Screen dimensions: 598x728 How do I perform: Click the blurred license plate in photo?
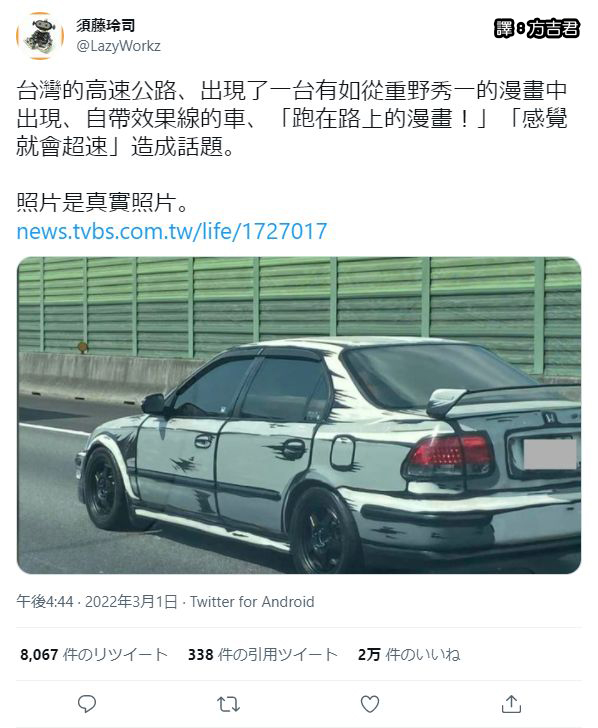click(550, 454)
